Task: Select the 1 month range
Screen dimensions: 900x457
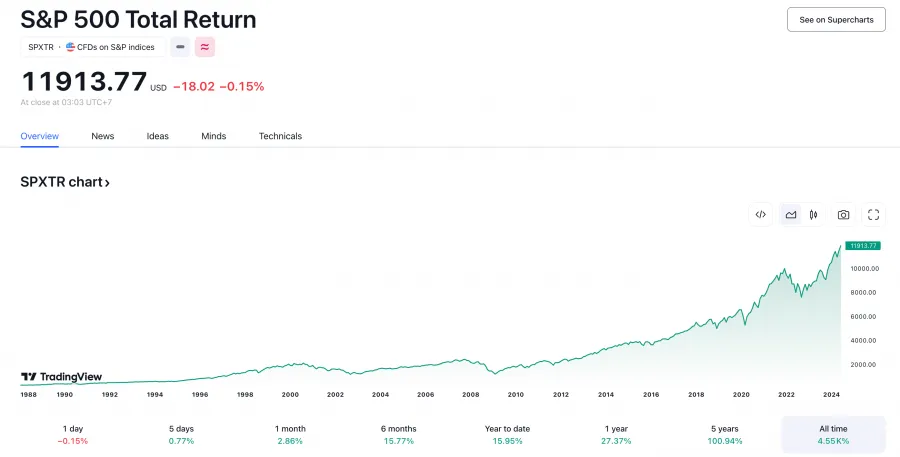Action: 290,435
